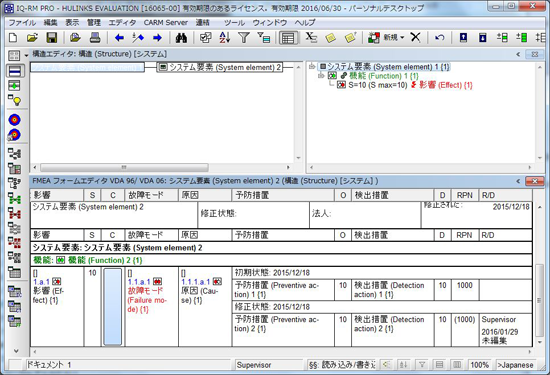Viewport: 550px width, 375px height.
Task: Open the エディタ menu
Action: click(x=122, y=23)
